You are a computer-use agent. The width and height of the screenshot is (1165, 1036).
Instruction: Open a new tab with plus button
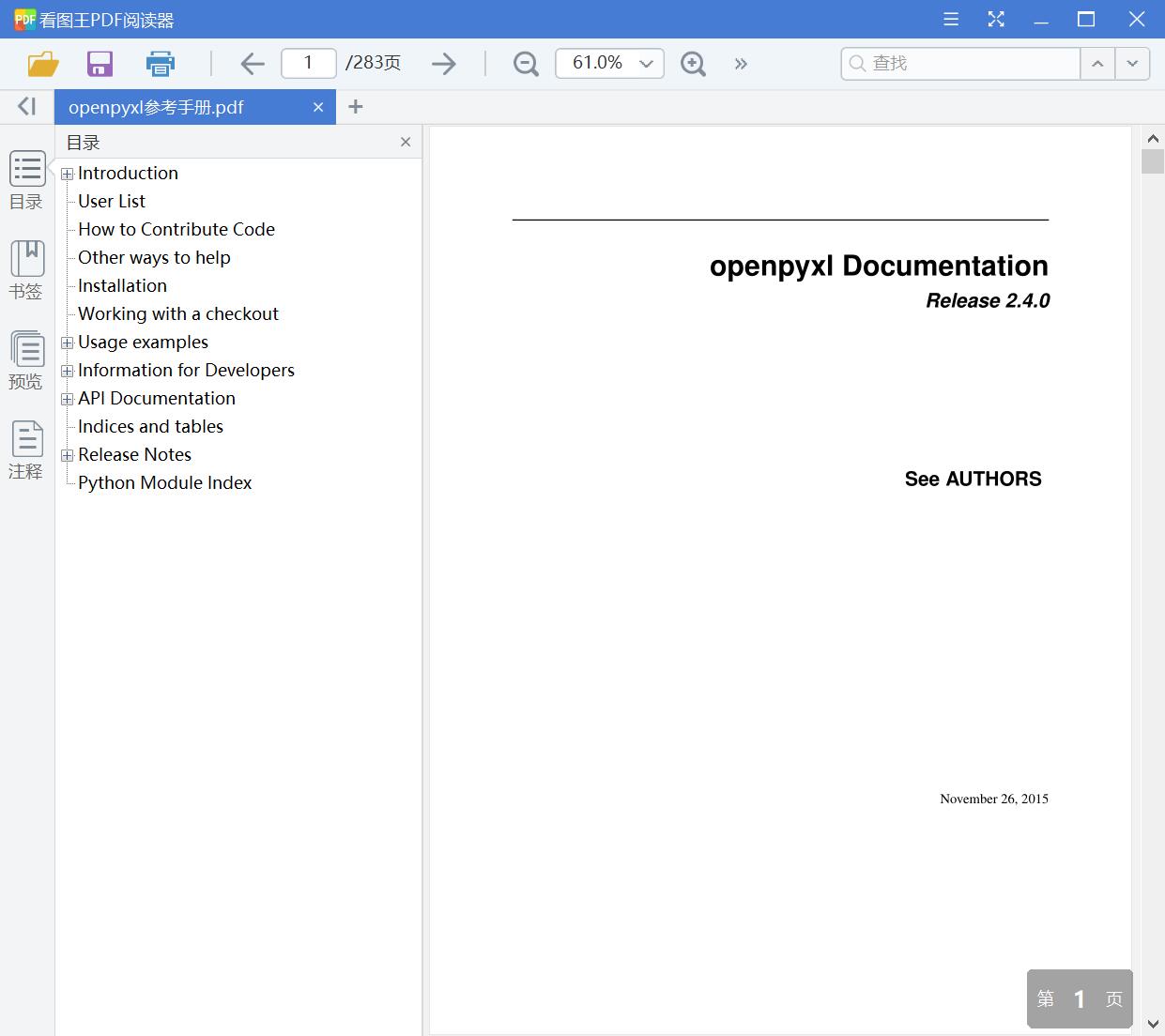click(x=356, y=106)
